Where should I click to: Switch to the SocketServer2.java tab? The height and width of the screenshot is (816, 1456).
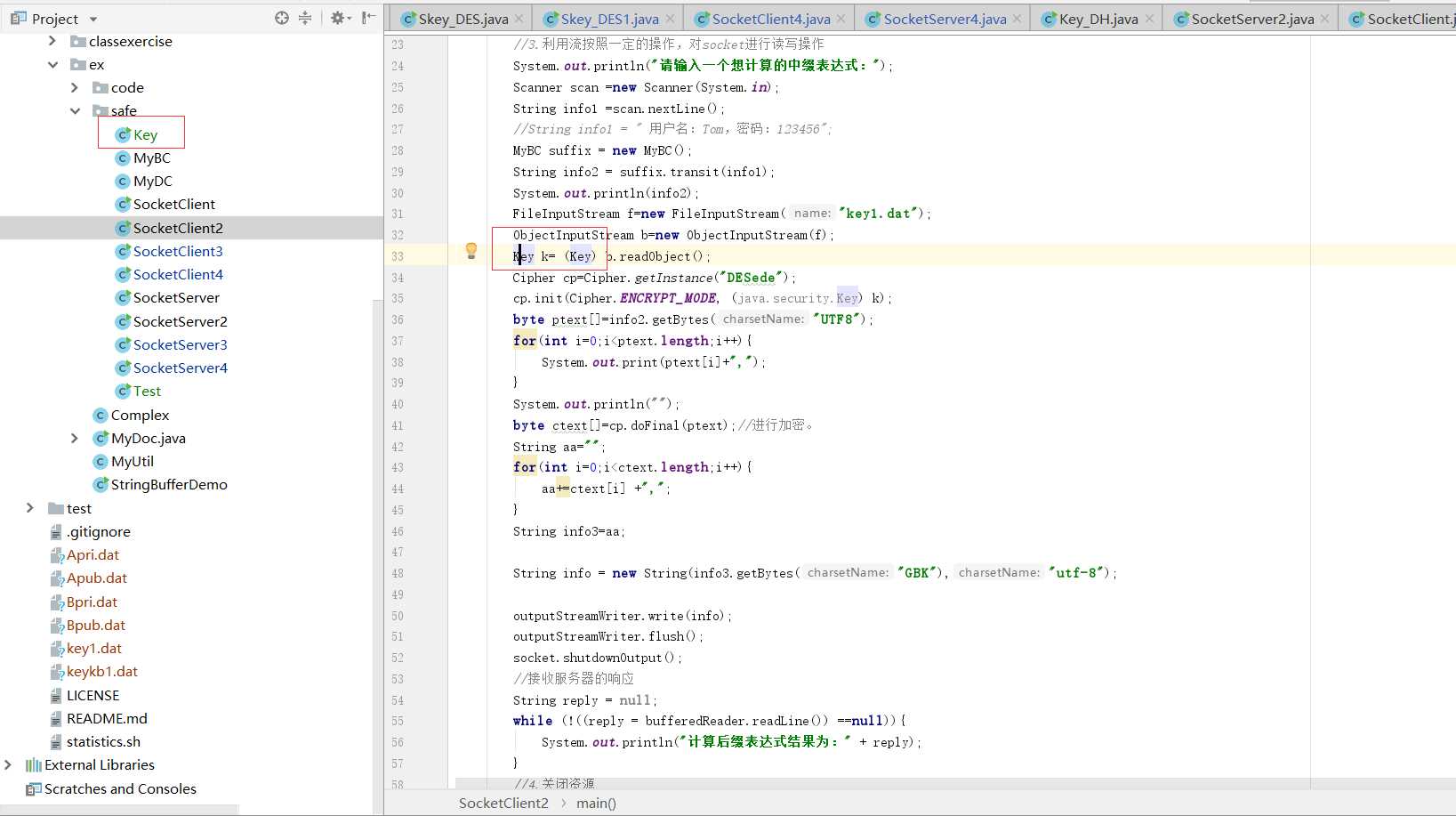tap(1252, 19)
